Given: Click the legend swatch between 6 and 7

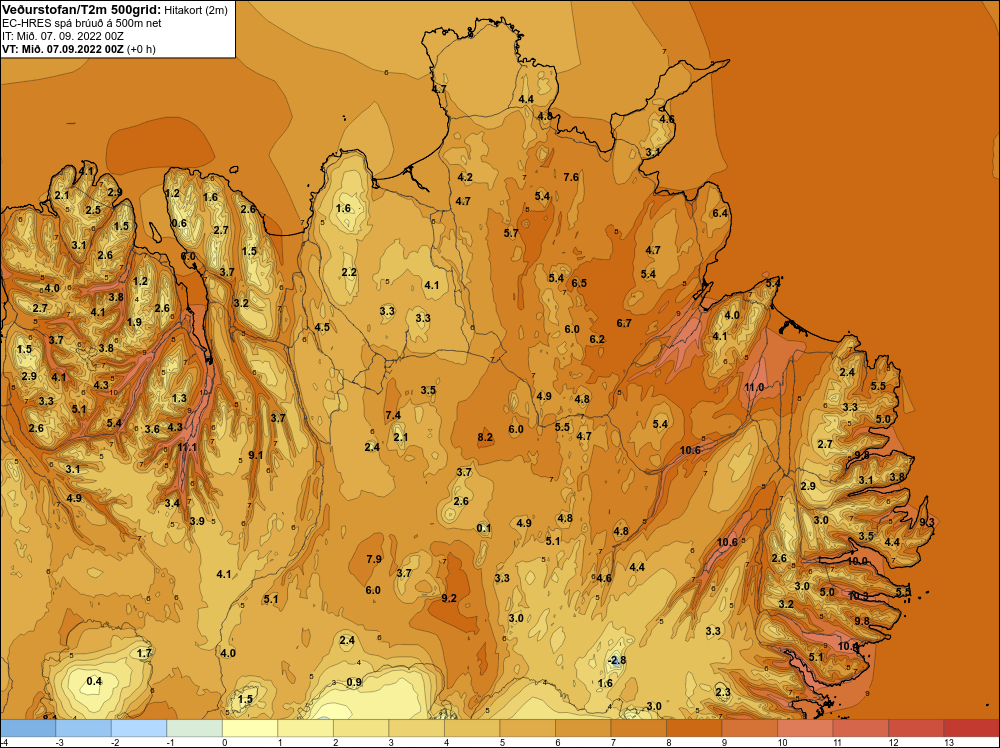Looking at the screenshot, I should point(583,728).
